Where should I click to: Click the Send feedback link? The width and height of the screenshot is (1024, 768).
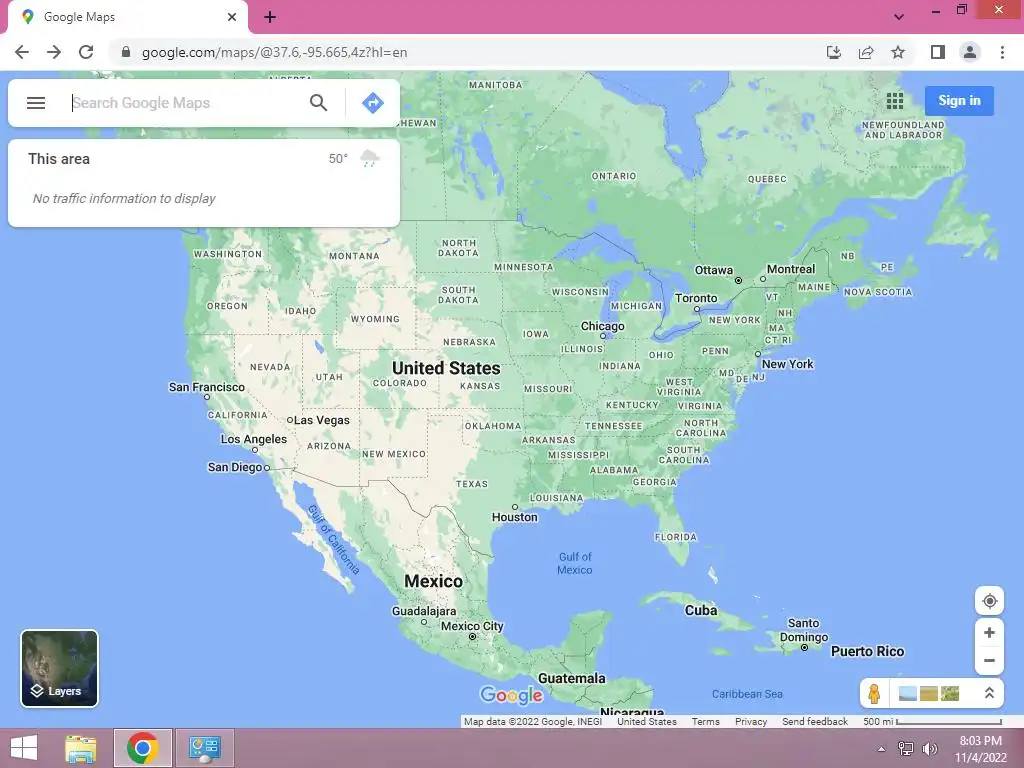click(815, 722)
